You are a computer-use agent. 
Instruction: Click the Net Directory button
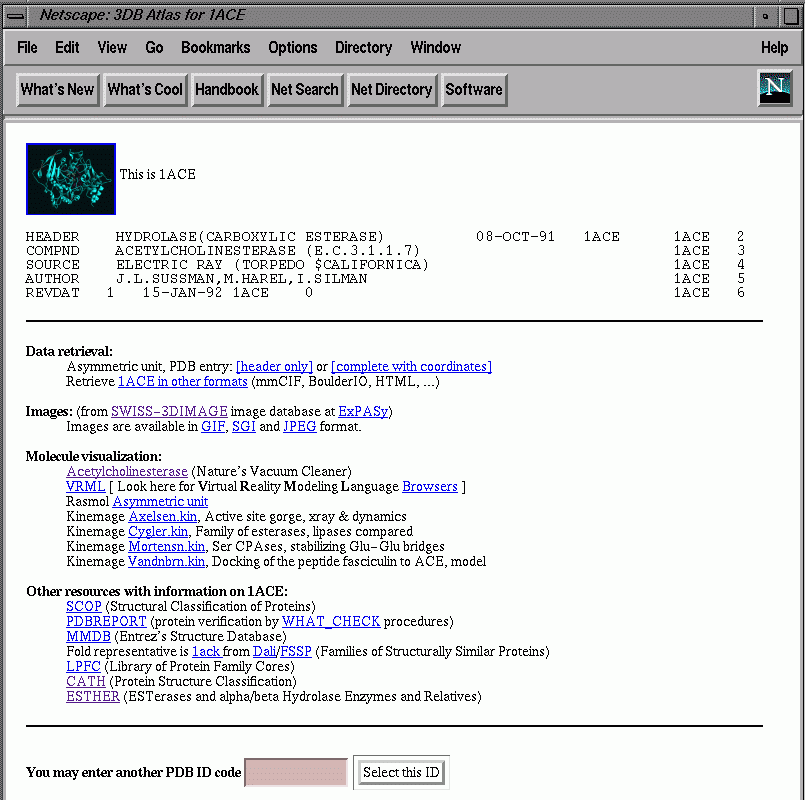pos(392,89)
